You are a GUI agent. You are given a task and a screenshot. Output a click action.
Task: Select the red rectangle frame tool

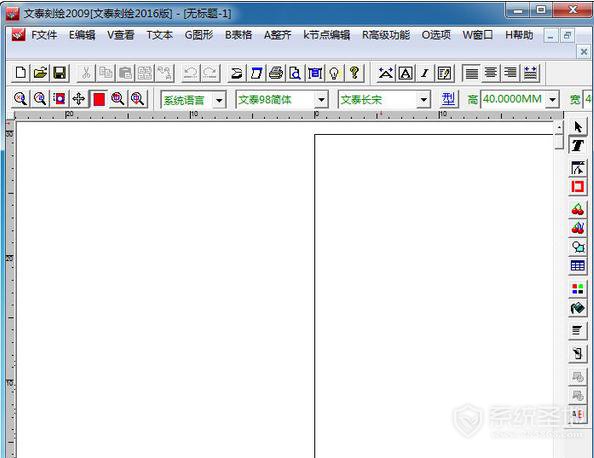pos(577,187)
